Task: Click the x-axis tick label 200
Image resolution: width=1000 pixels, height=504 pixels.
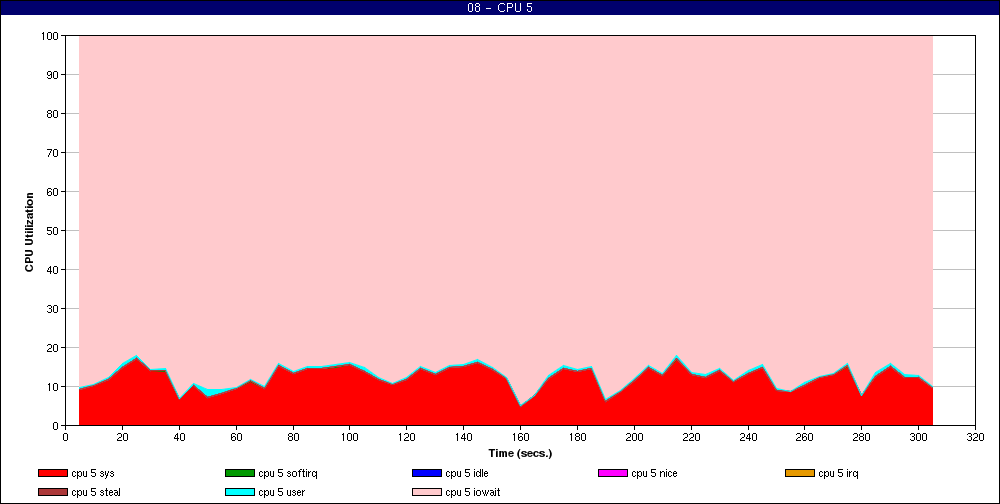Action: point(634,437)
